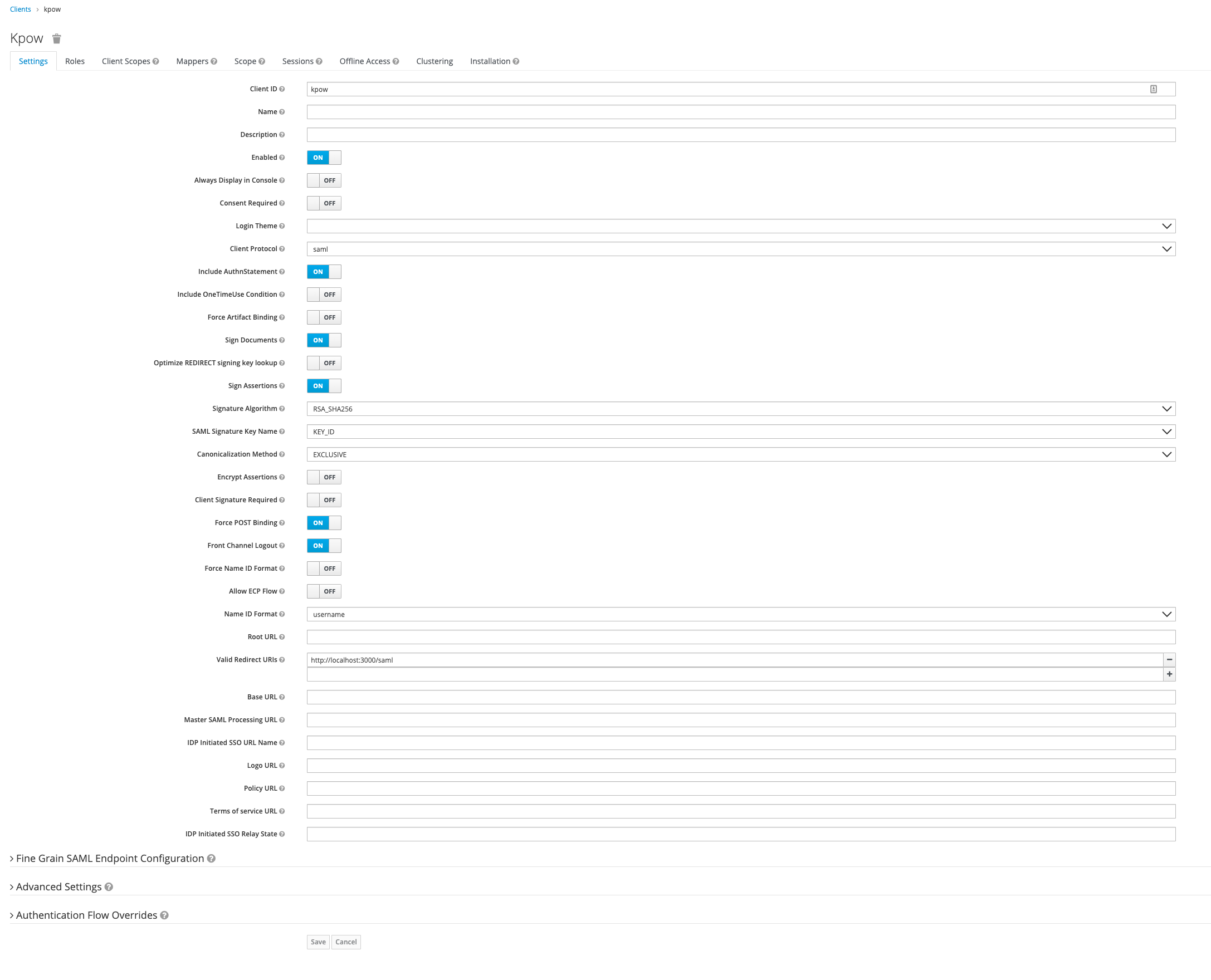This screenshot has width=1211, height=980.
Task: Enable the Consent Required switch
Action: click(x=324, y=203)
